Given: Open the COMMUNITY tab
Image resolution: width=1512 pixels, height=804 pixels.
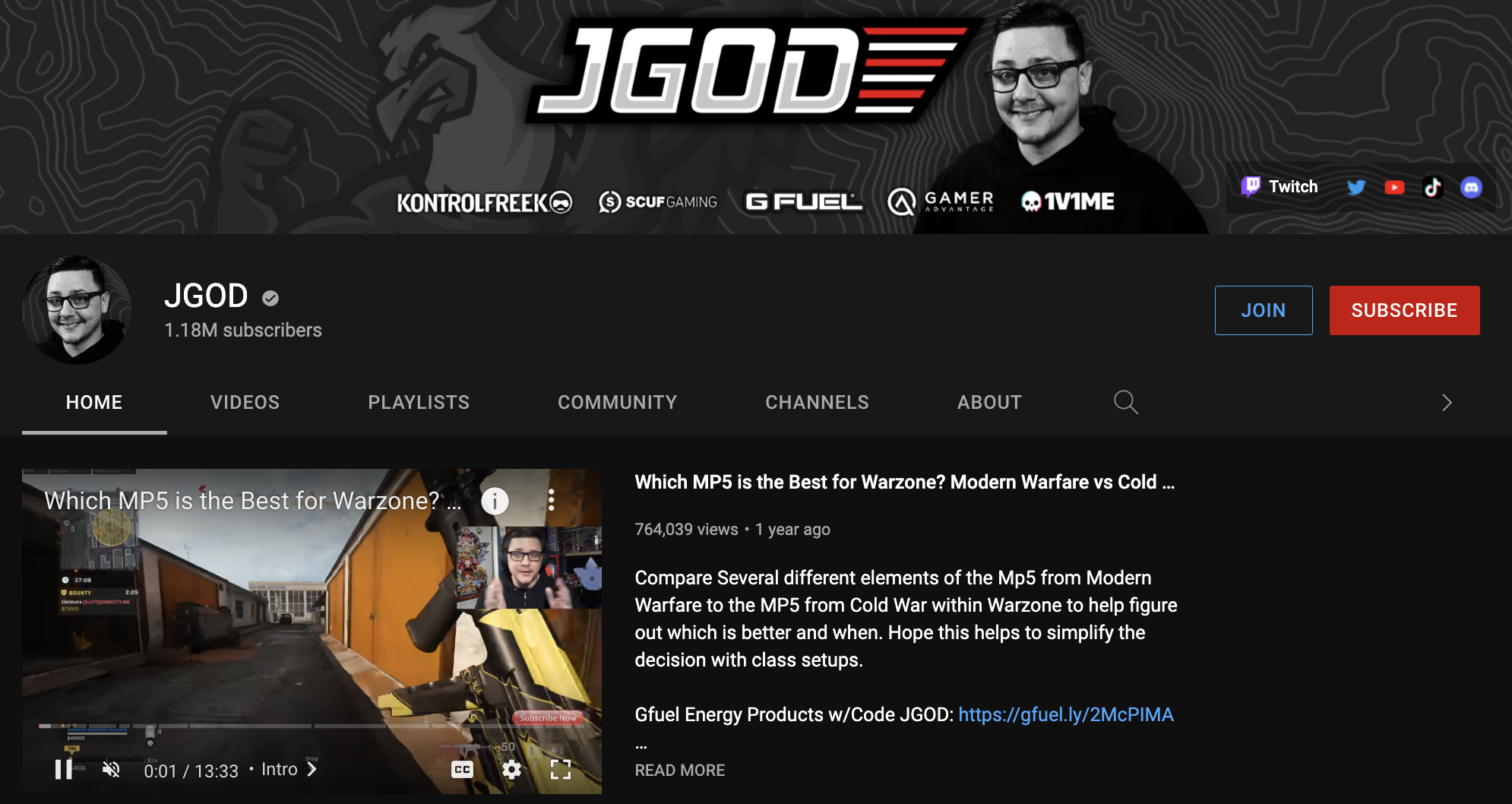Looking at the screenshot, I should pyautogui.click(x=617, y=402).
